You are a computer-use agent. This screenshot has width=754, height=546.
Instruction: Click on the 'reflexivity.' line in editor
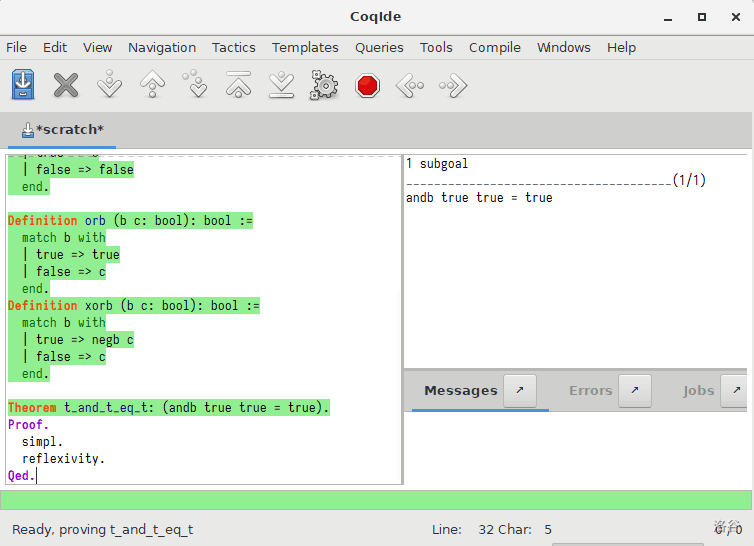coord(63,459)
